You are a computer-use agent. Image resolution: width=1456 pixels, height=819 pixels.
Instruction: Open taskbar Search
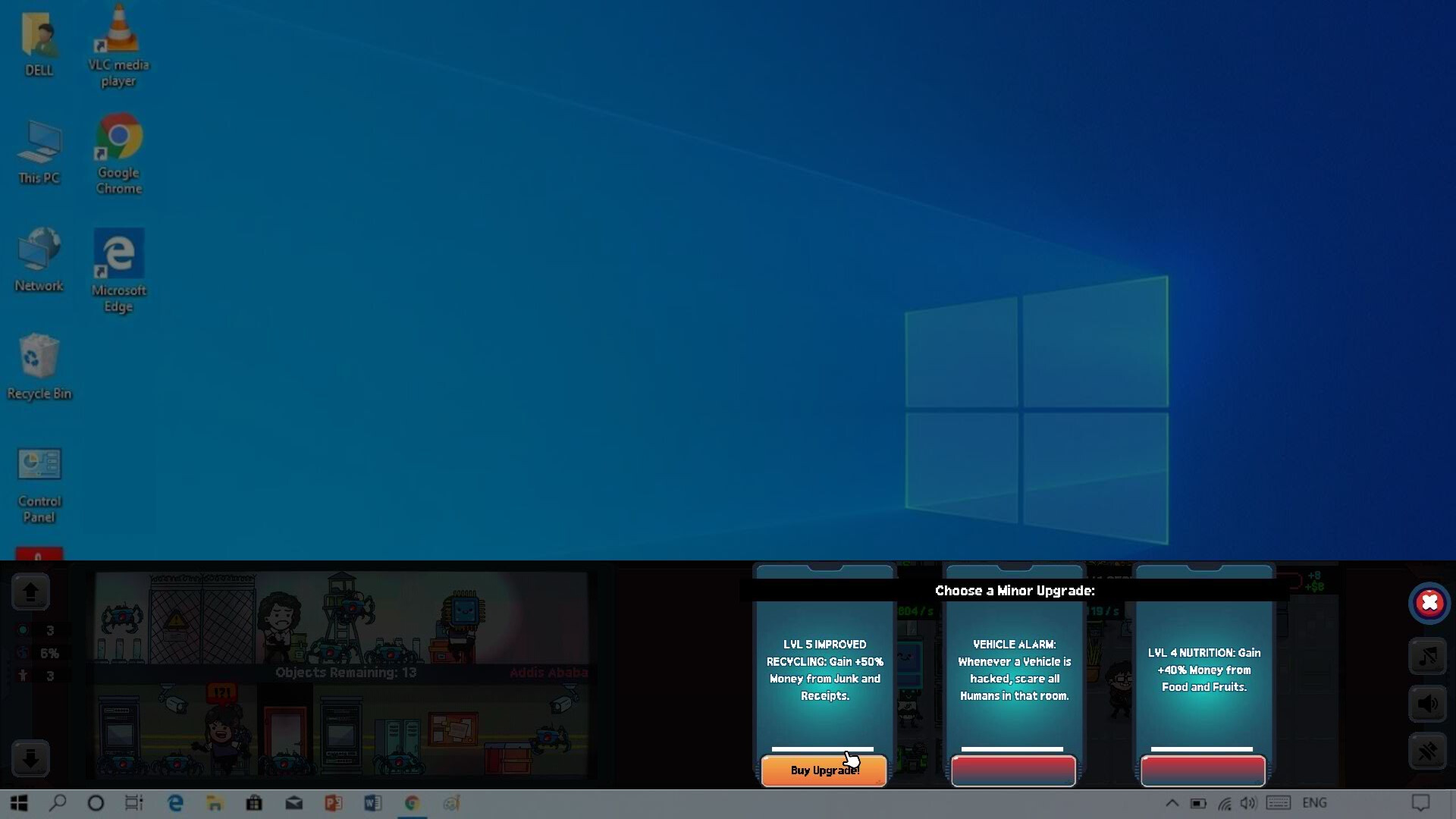pos(58,803)
